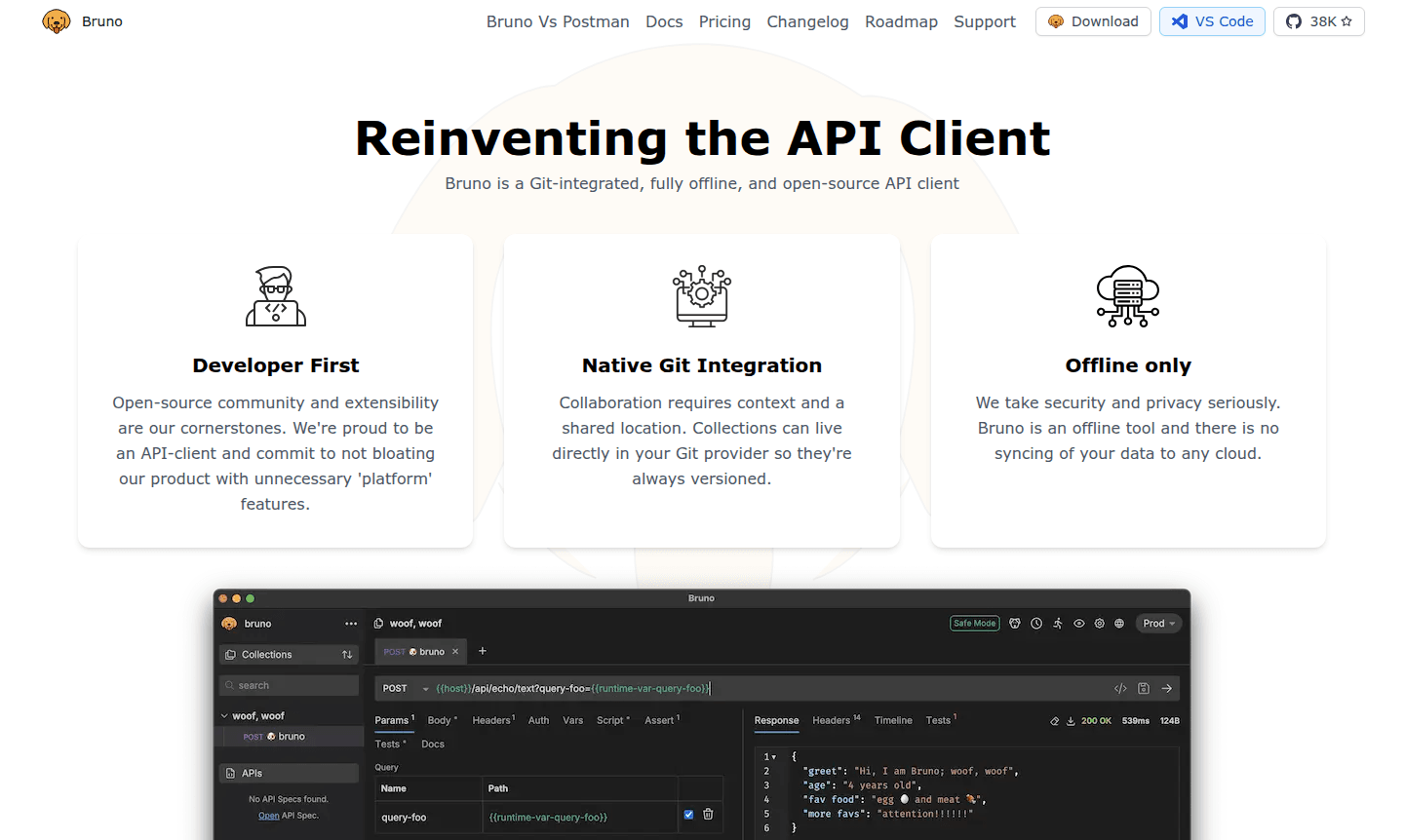
Task: Click the Safe Mode badge
Action: [x=974, y=623]
